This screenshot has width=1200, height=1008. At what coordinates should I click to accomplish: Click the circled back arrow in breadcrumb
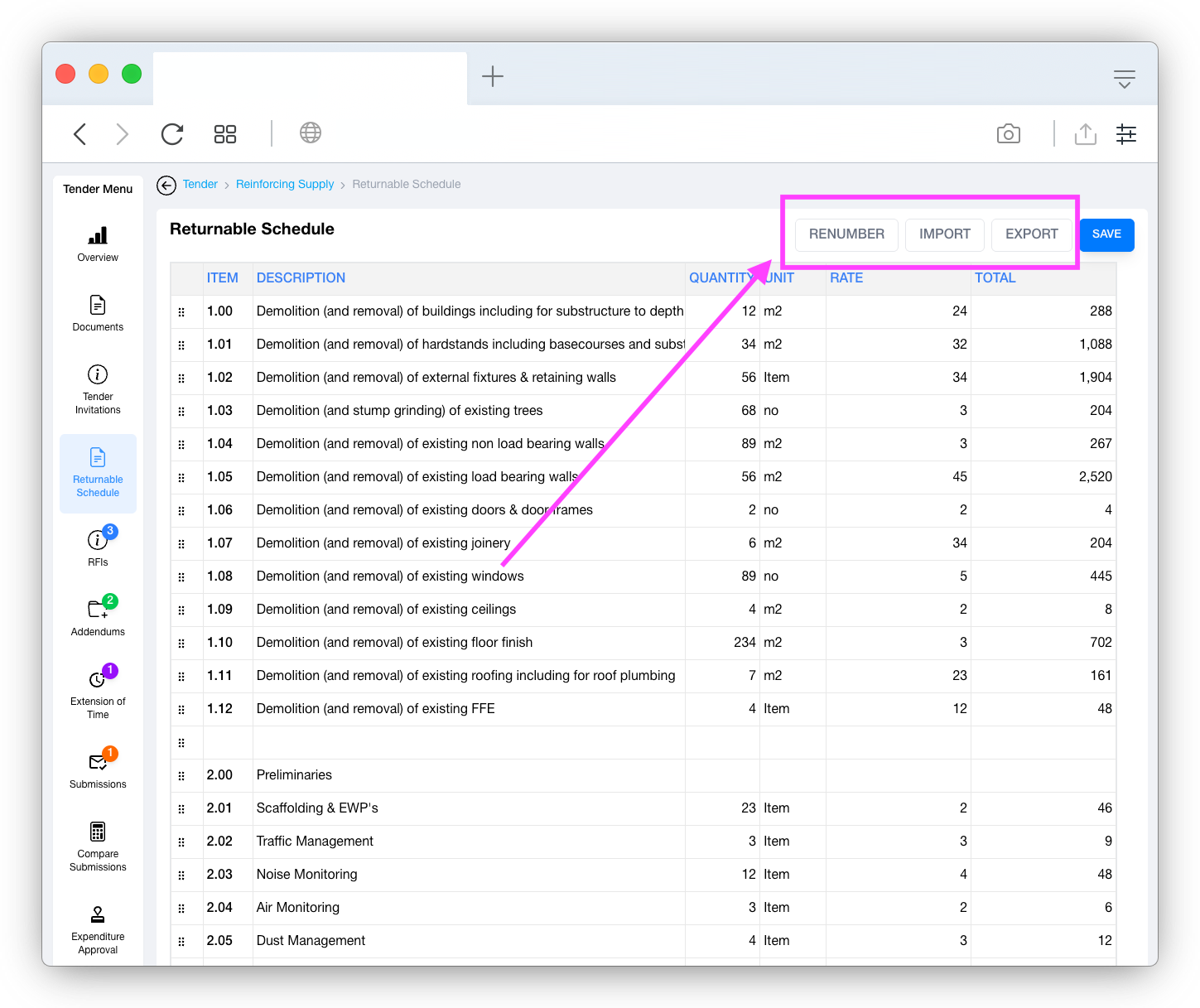pos(166,185)
